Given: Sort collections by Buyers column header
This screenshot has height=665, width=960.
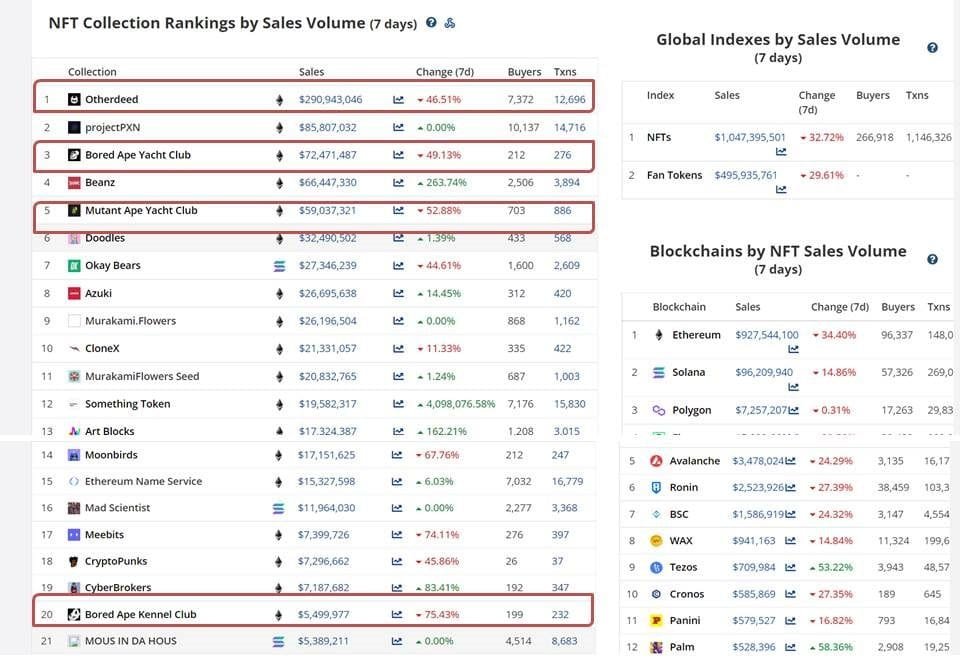Looking at the screenshot, I should (x=524, y=72).
